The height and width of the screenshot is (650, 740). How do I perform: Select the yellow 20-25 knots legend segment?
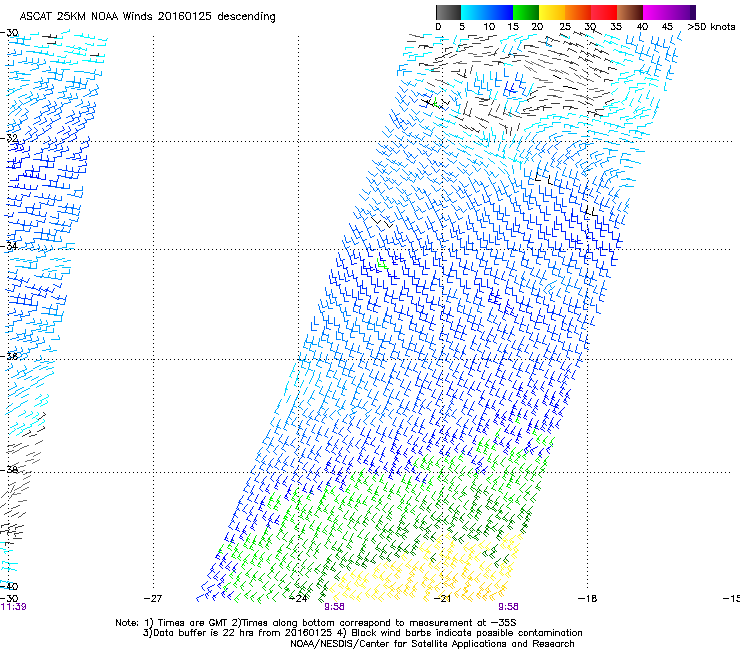552,12
